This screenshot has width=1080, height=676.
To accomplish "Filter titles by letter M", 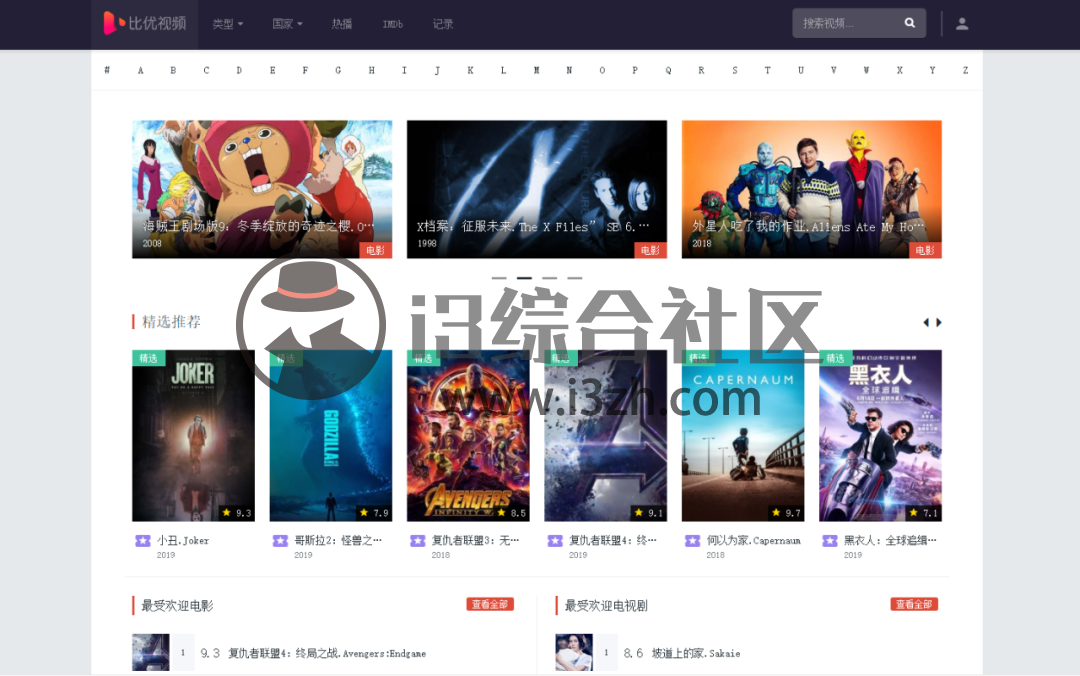I will 536,70.
